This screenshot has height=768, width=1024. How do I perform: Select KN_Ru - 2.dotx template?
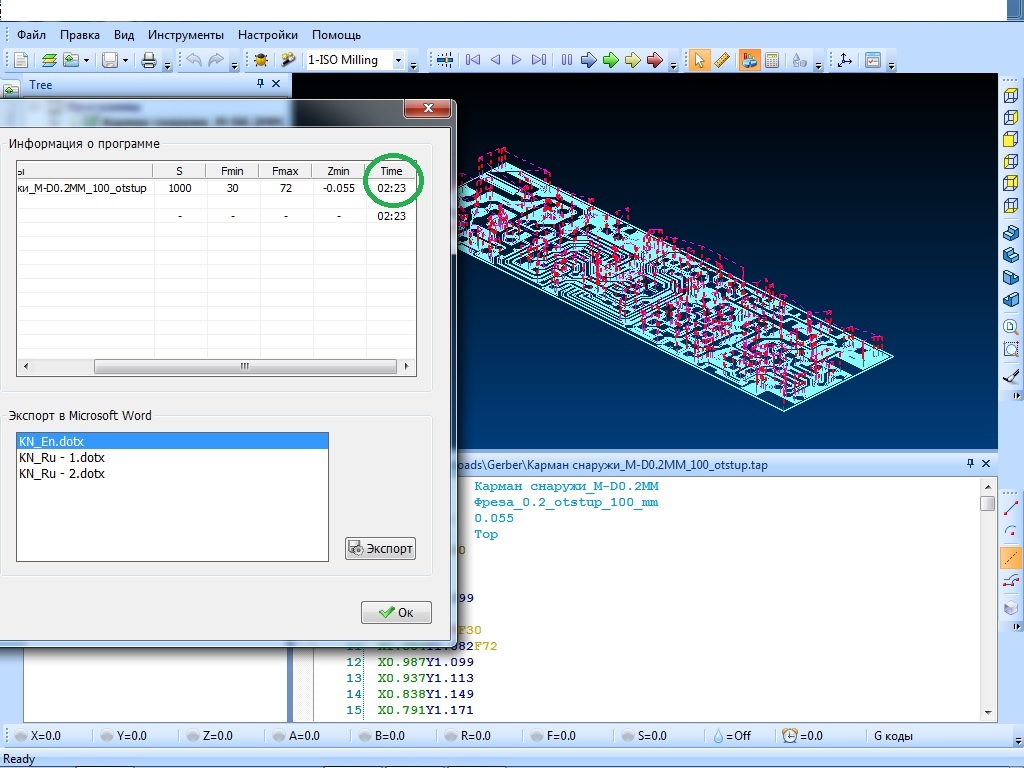pos(172,473)
